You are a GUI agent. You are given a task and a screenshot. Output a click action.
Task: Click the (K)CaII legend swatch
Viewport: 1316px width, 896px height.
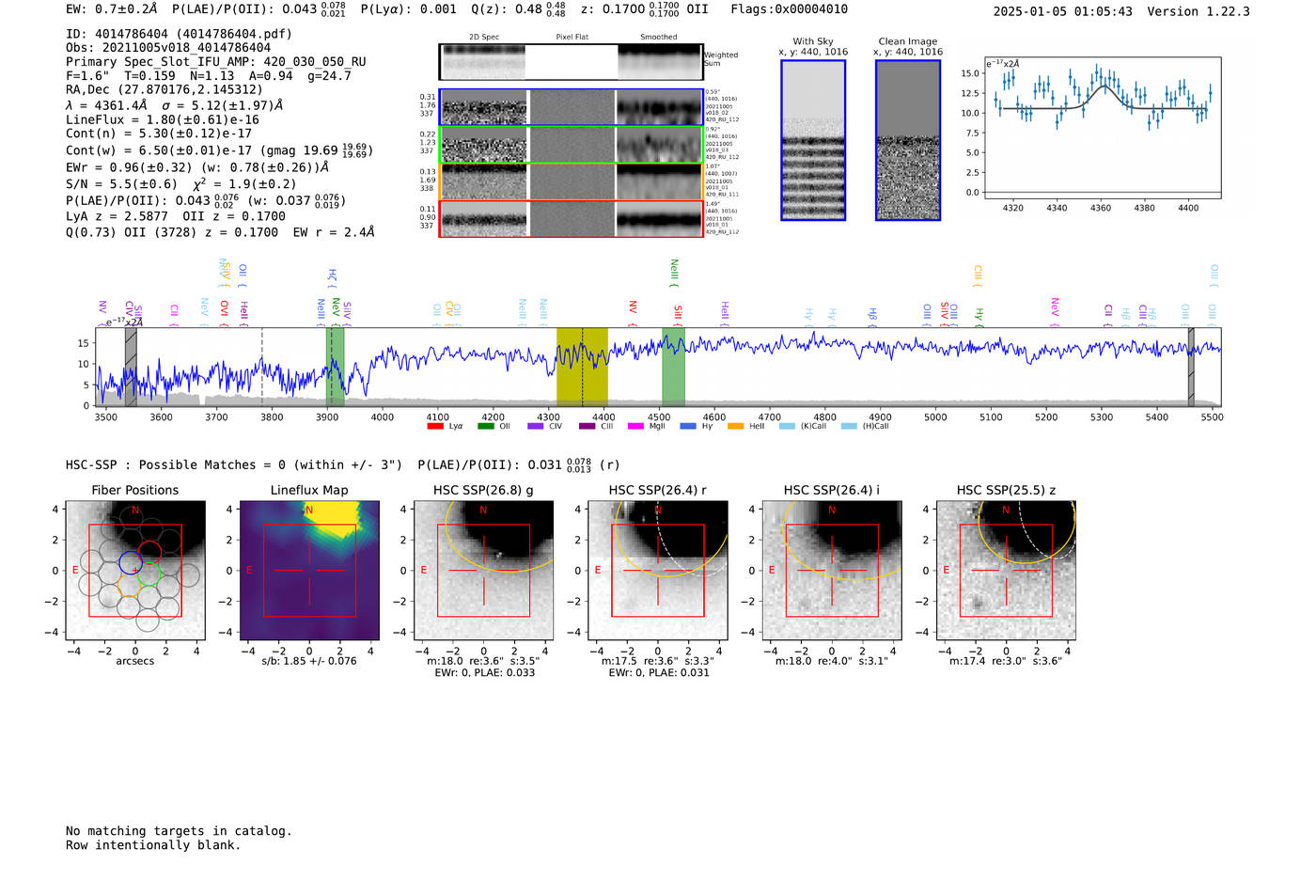point(787,426)
